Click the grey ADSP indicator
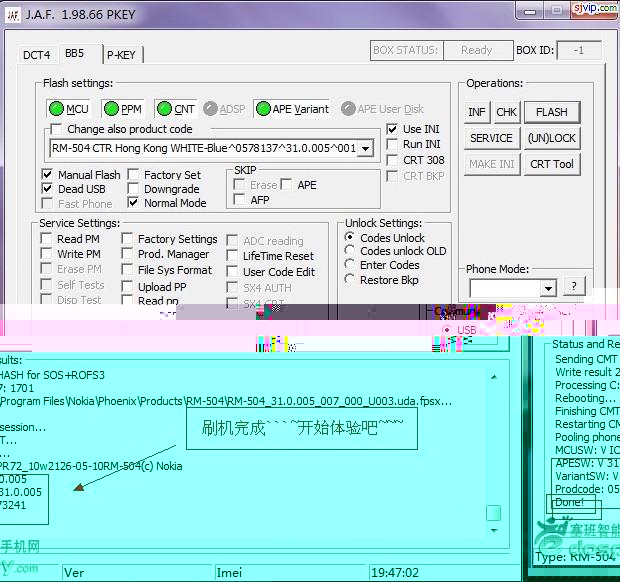 click(210, 109)
